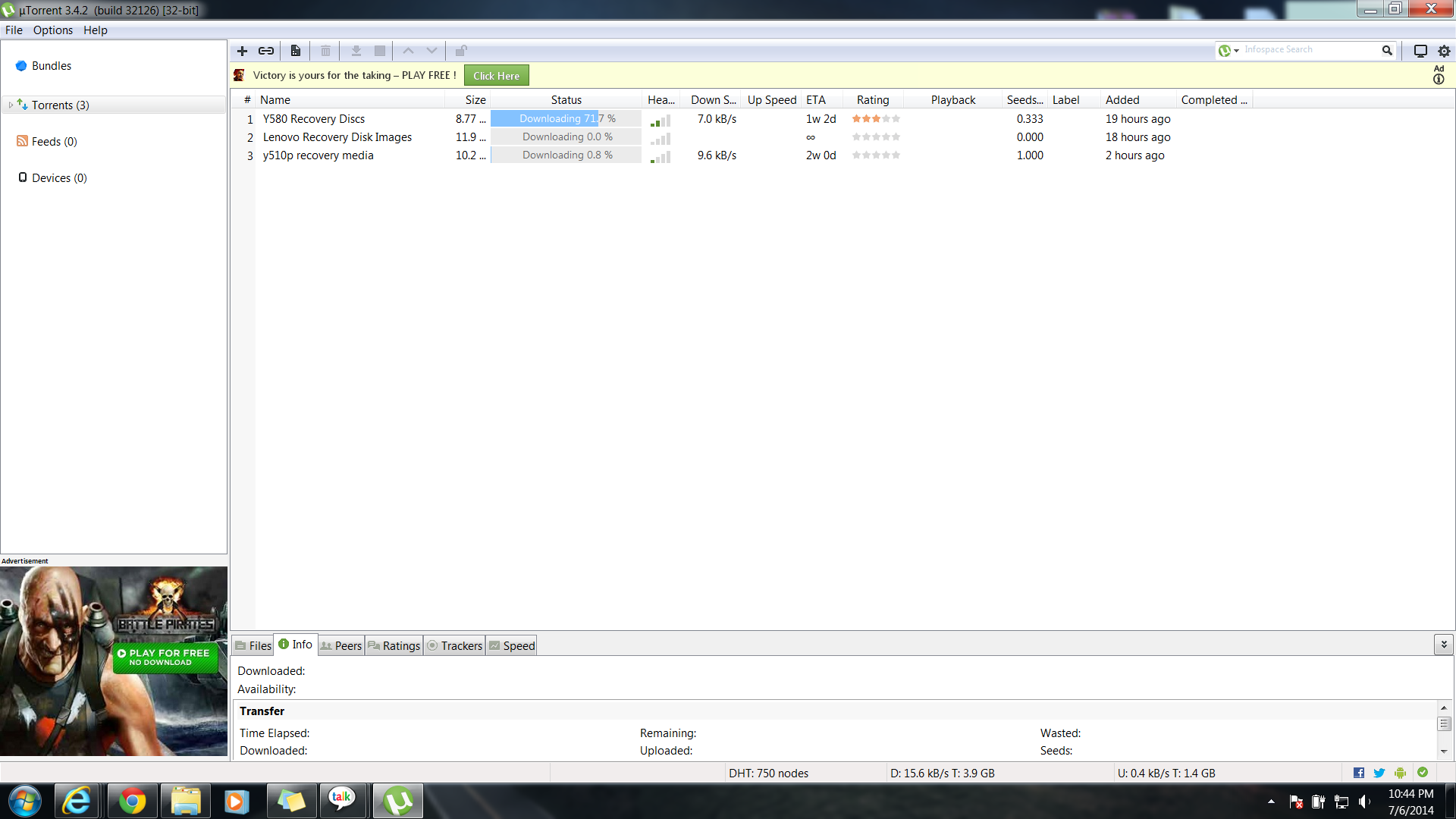Click the Lenovo Recovery Disk Images progress bar
Viewport: 1456px width, 819px height.
point(566,137)
